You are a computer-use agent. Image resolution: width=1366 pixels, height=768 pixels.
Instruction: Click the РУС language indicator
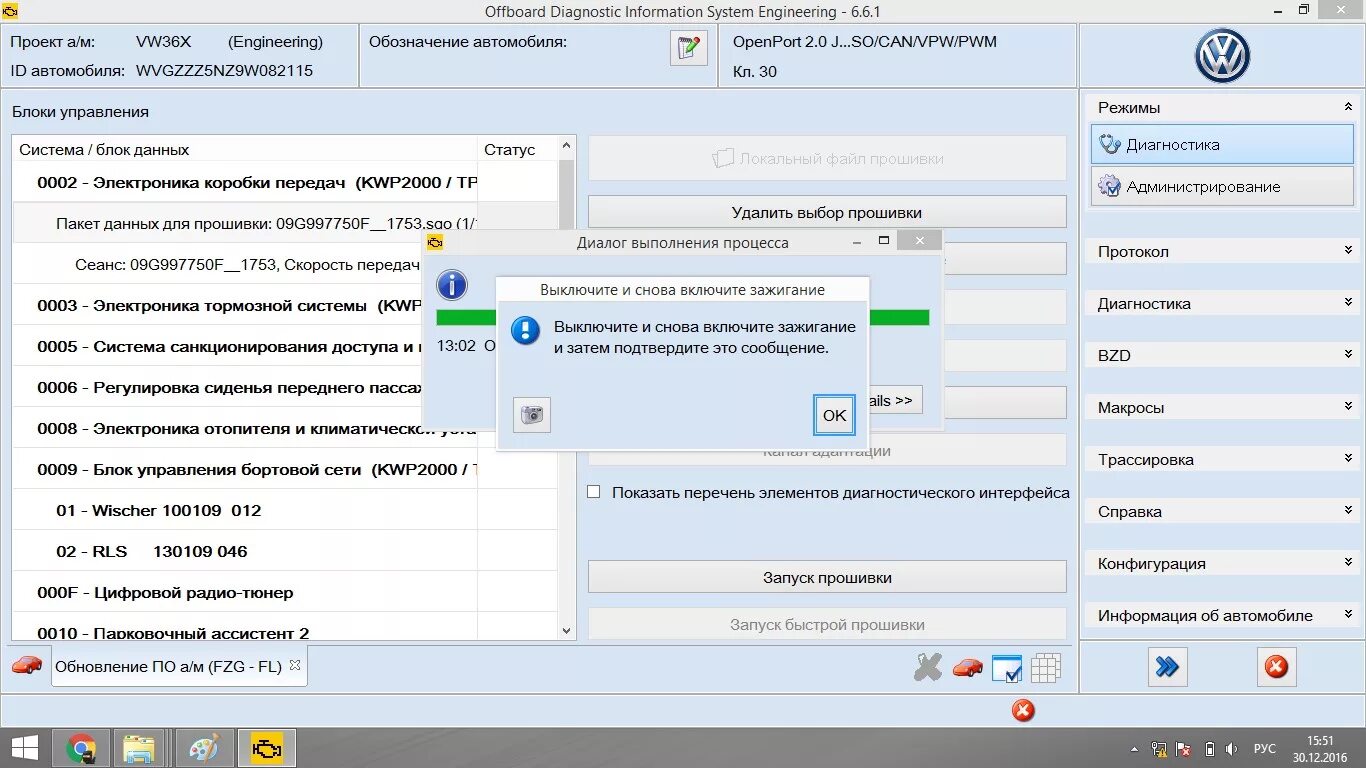coord(1265,749)
